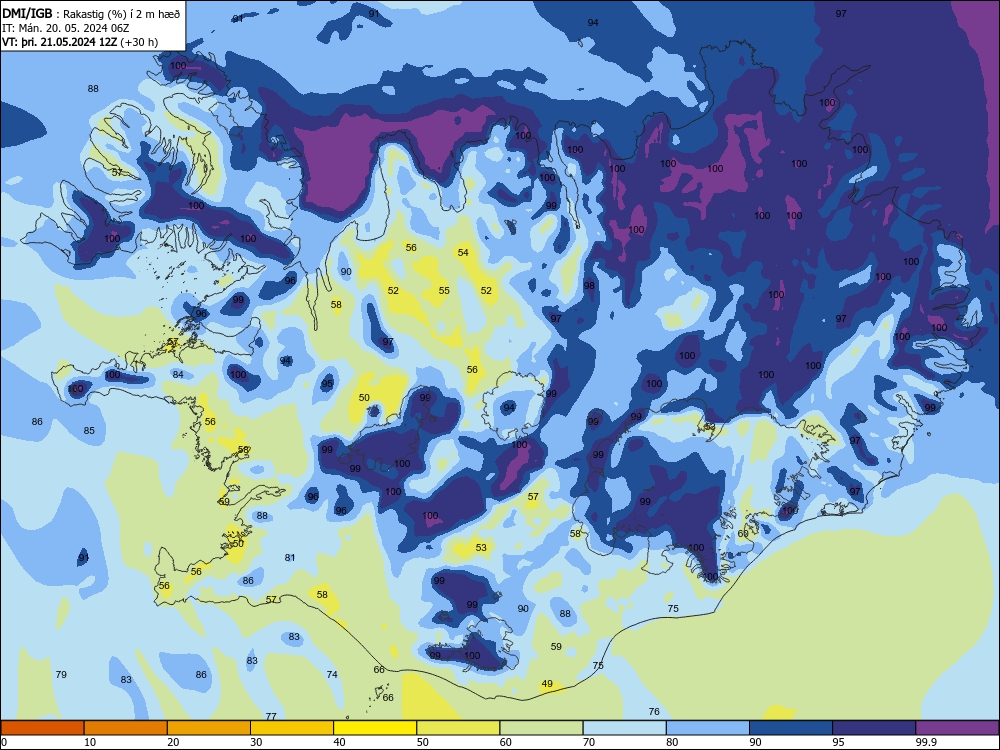Click the 20-30 light orange legend swatch

coord(209,728)
